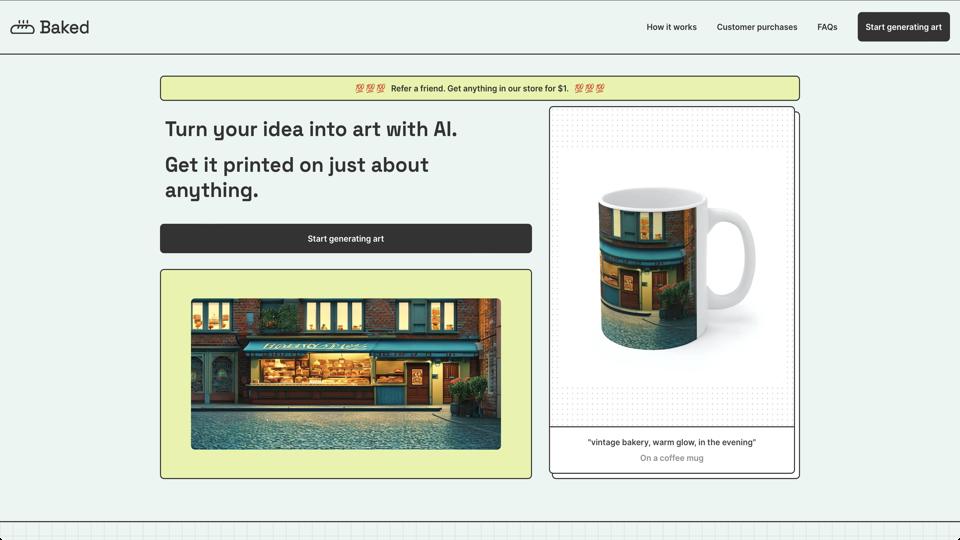Click the "vintage bakery, warm glow" prompt caption
960x540 pixels.
pyautogui.click(x=671, y=442)
